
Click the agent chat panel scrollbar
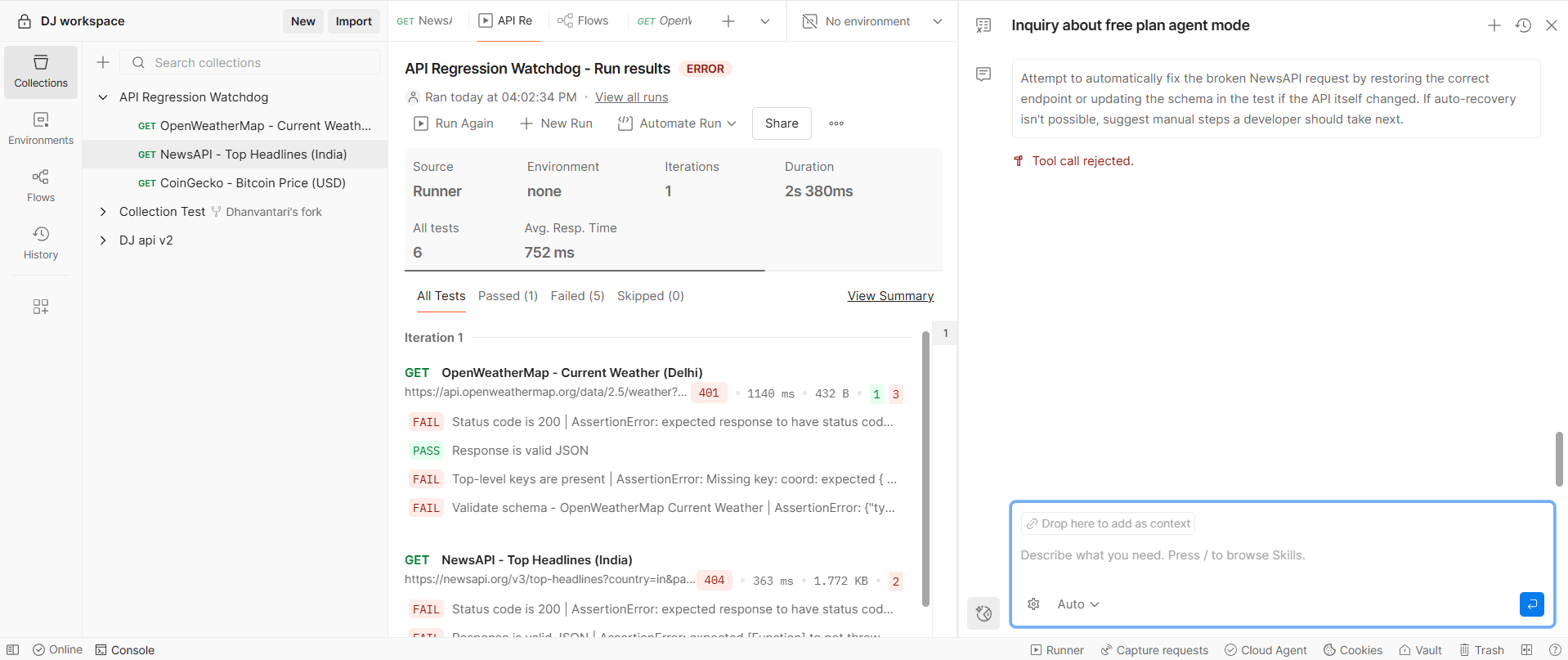click(x=1559, y=459)
